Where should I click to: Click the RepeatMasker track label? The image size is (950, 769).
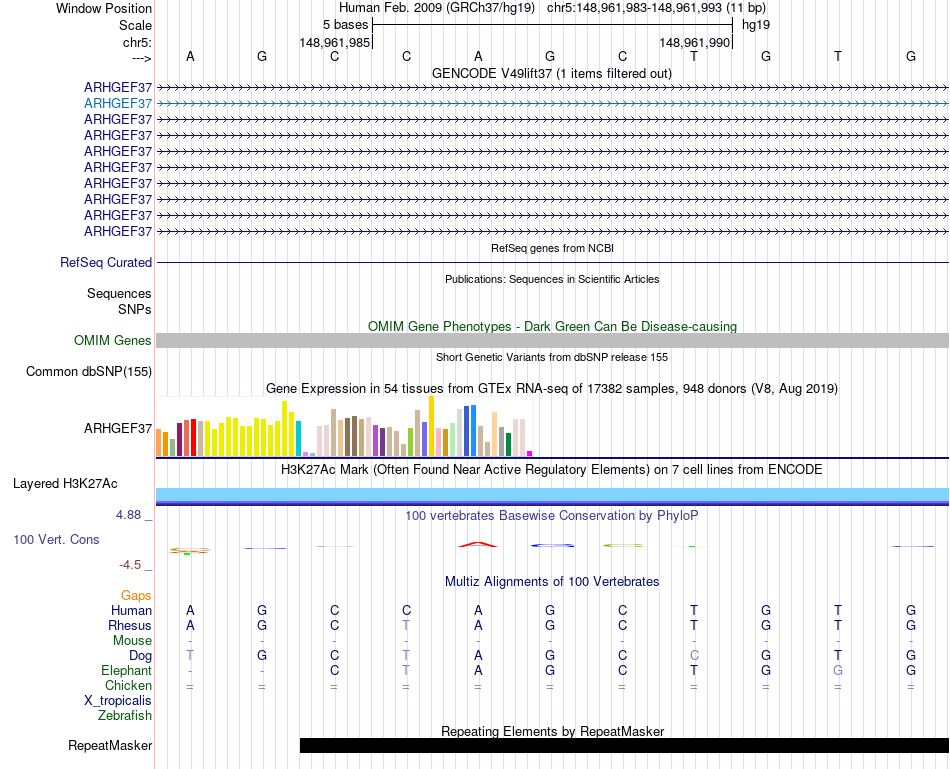pos(110,745)
